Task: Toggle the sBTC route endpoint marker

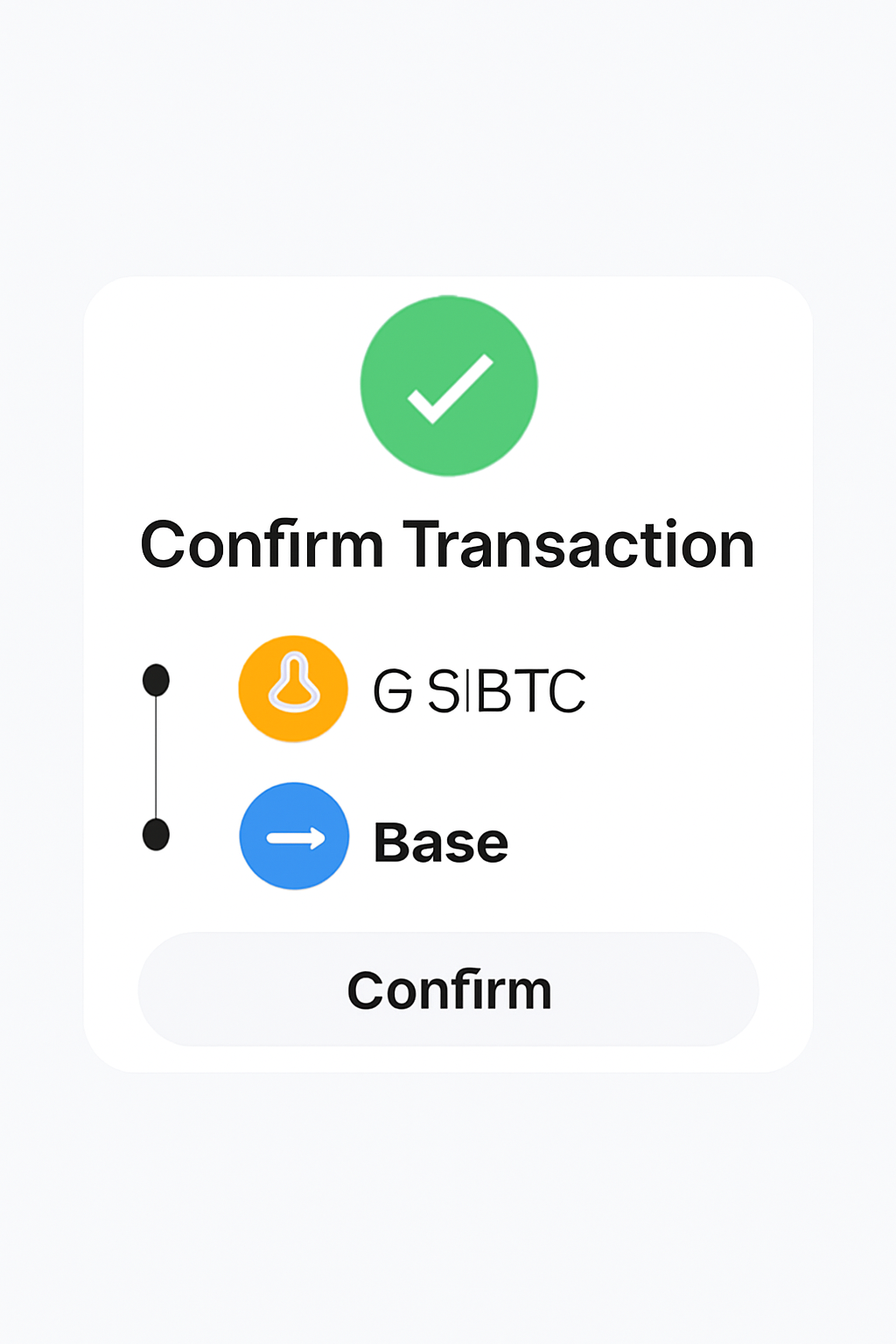Action: (x=156, y=678)
